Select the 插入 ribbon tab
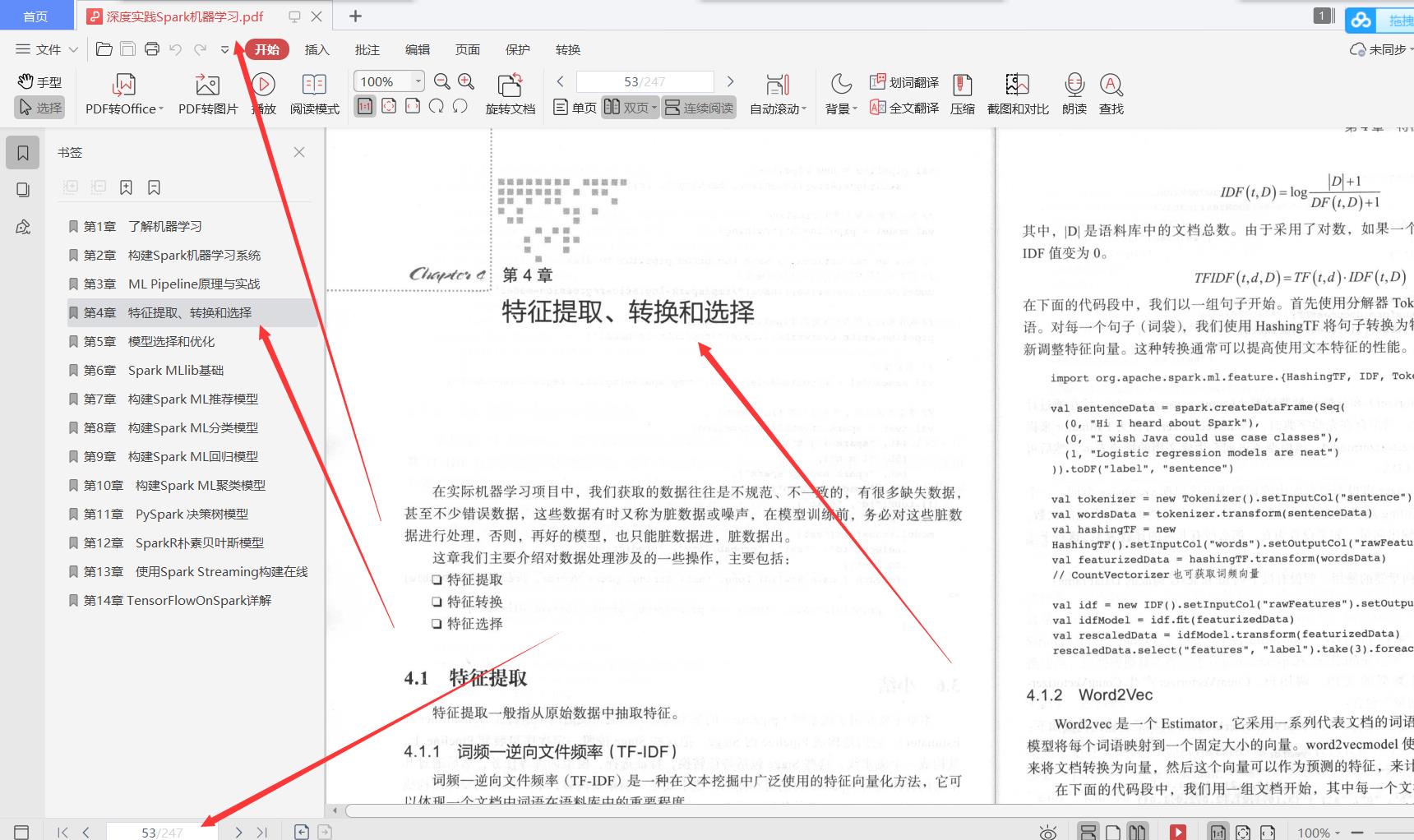1414x840 pixels. 317,49
